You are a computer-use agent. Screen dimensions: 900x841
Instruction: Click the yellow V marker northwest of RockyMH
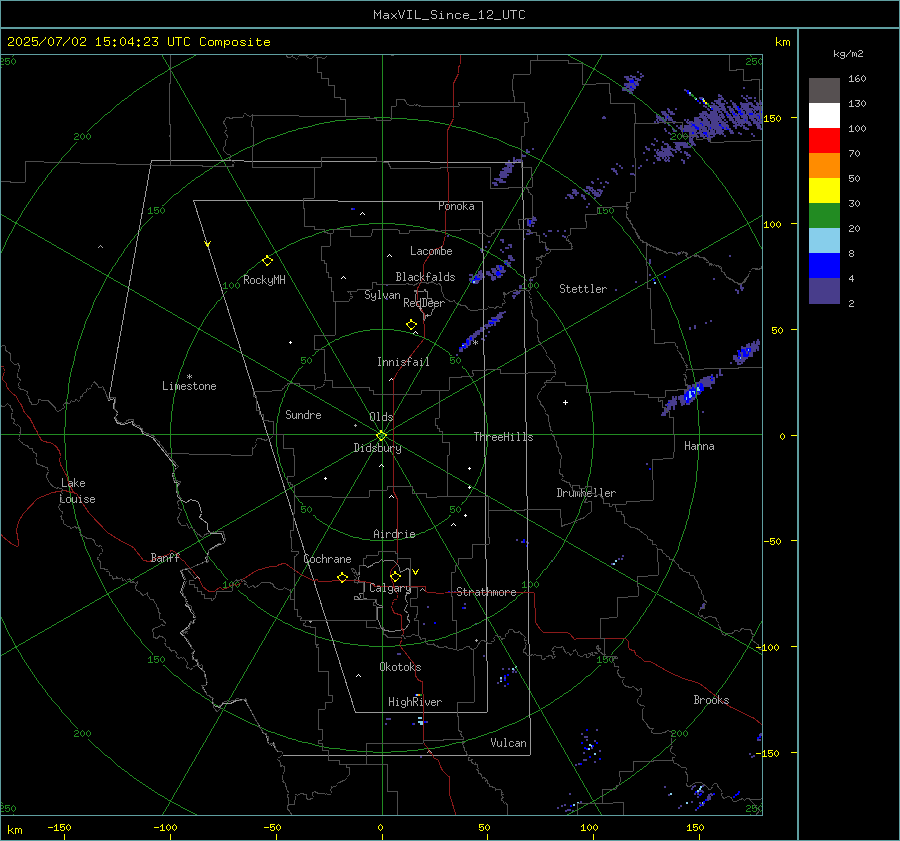coord(207,244)
